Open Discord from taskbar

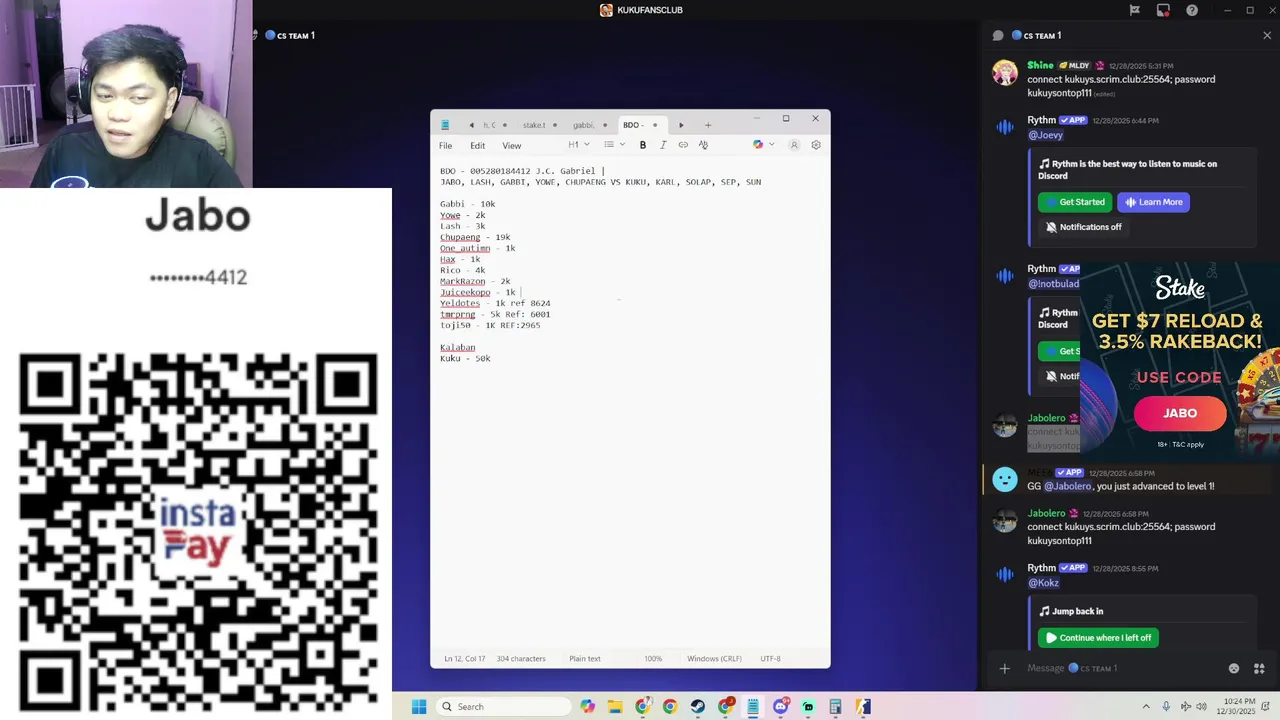point(781,707)
